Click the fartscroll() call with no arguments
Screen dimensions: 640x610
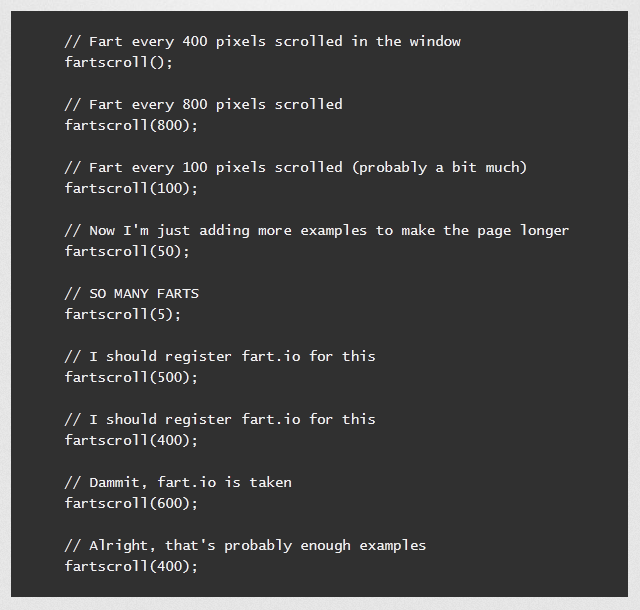click(x=119, y=62)
